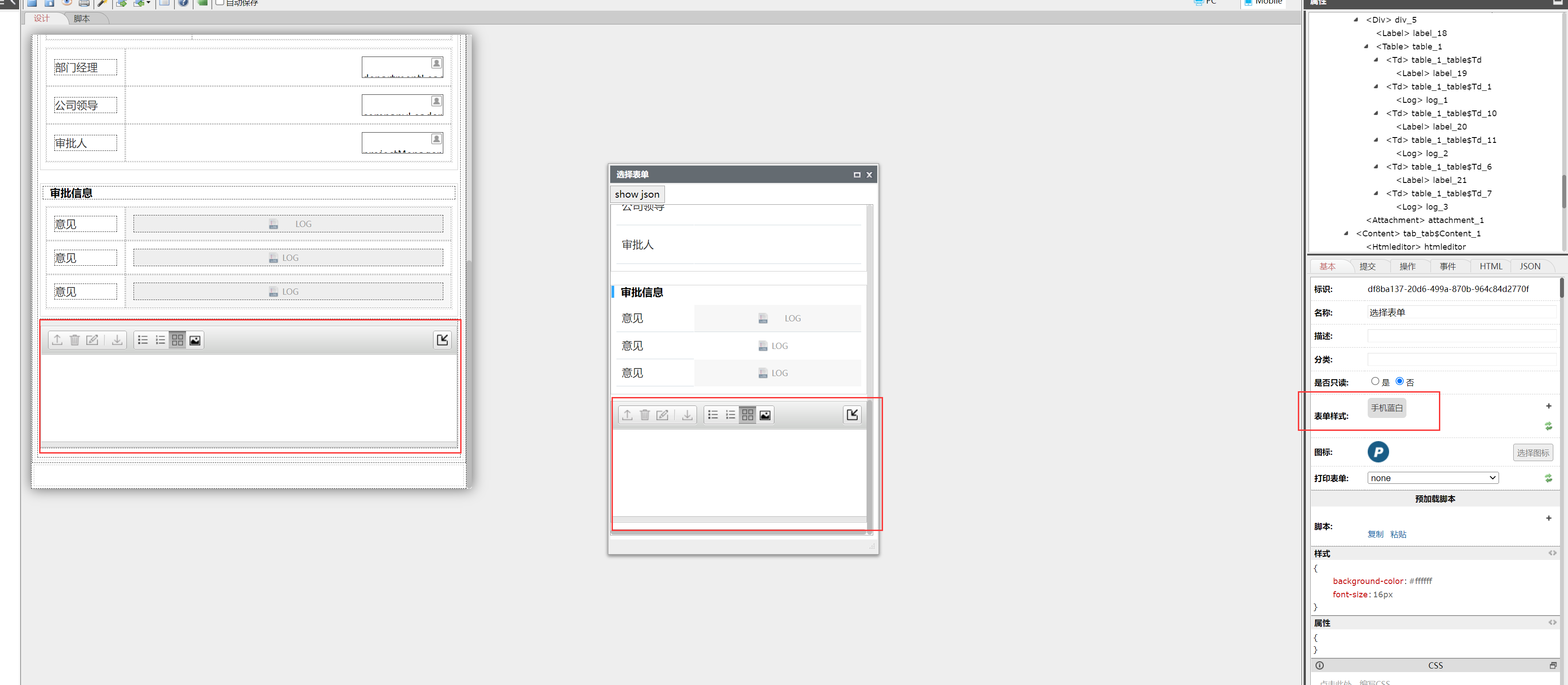Click refresh icon beside 打印表单 dropdown
Viewport: 1568px width, 685px height.
[1548, 478]
